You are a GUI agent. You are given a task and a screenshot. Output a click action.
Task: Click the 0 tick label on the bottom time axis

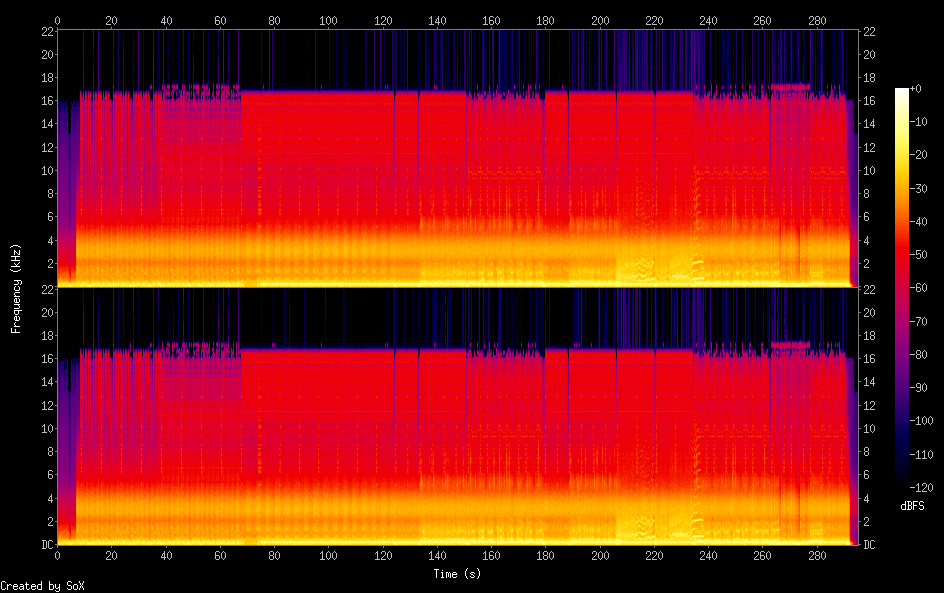57,556
